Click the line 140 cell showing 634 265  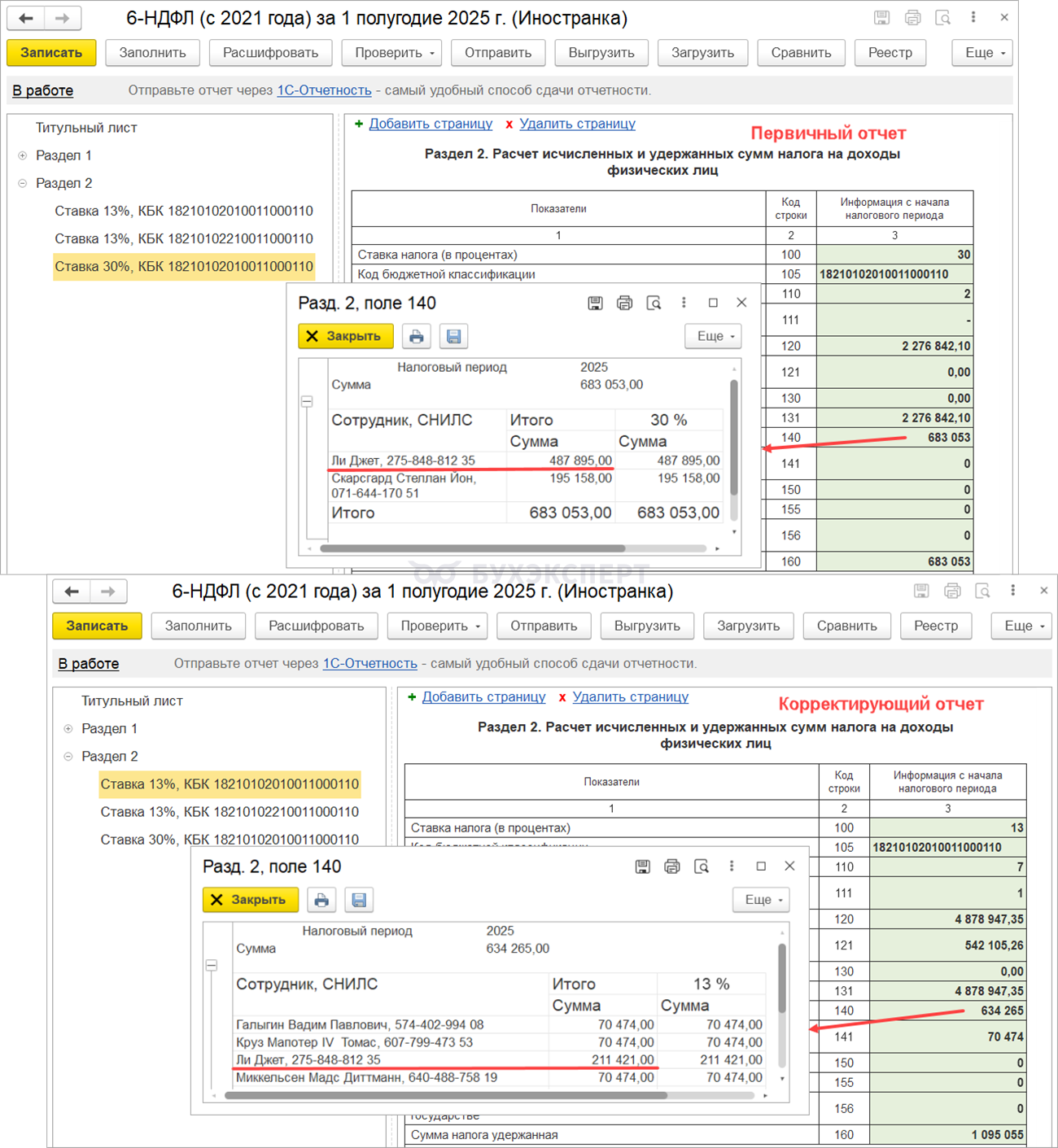pos(947,1011)
